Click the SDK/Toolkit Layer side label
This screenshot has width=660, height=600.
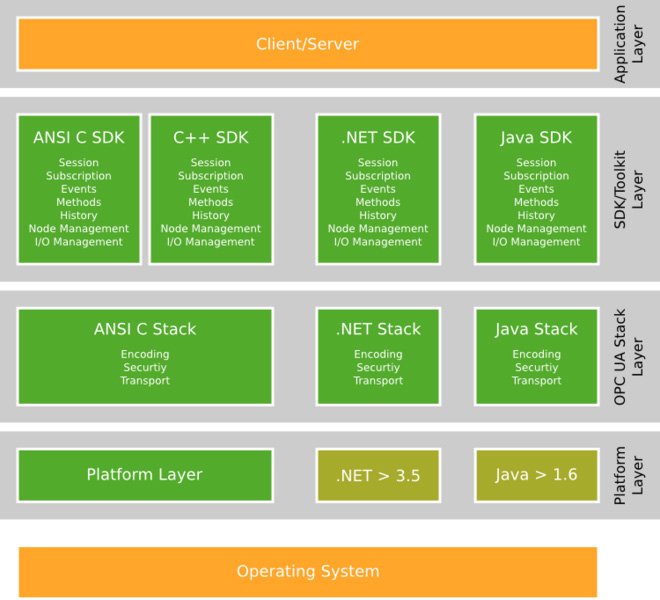click(628, 189)
